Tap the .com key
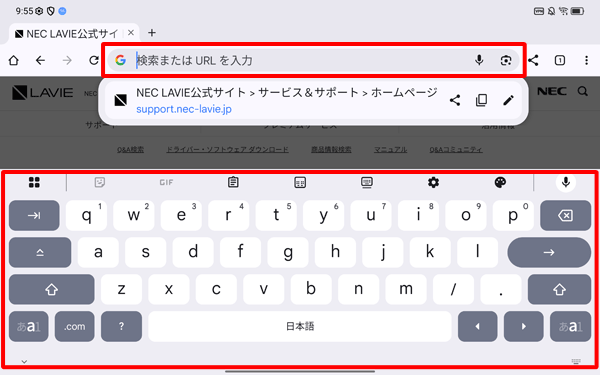The width and height of the screenshot is (600, 375). click(x=75, y=326)
